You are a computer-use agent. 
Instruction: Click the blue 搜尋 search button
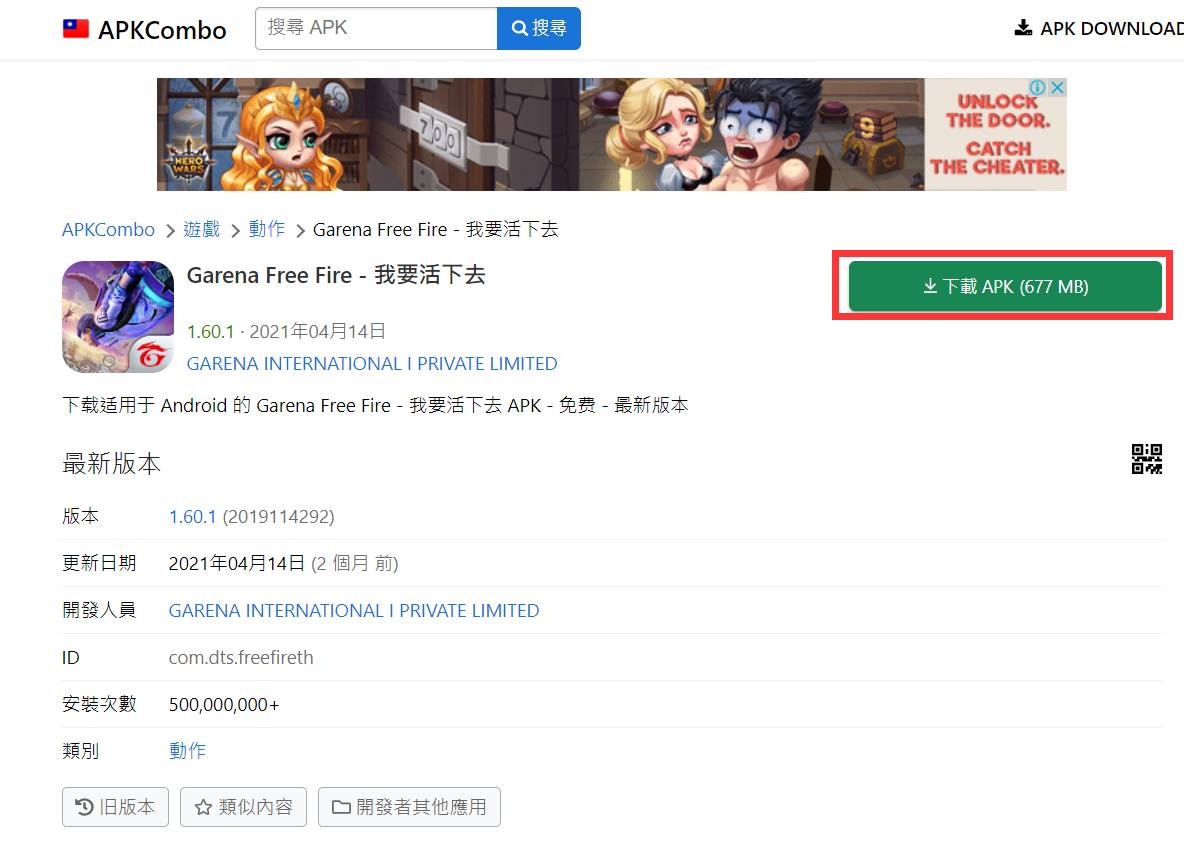[x=538, y=29]
